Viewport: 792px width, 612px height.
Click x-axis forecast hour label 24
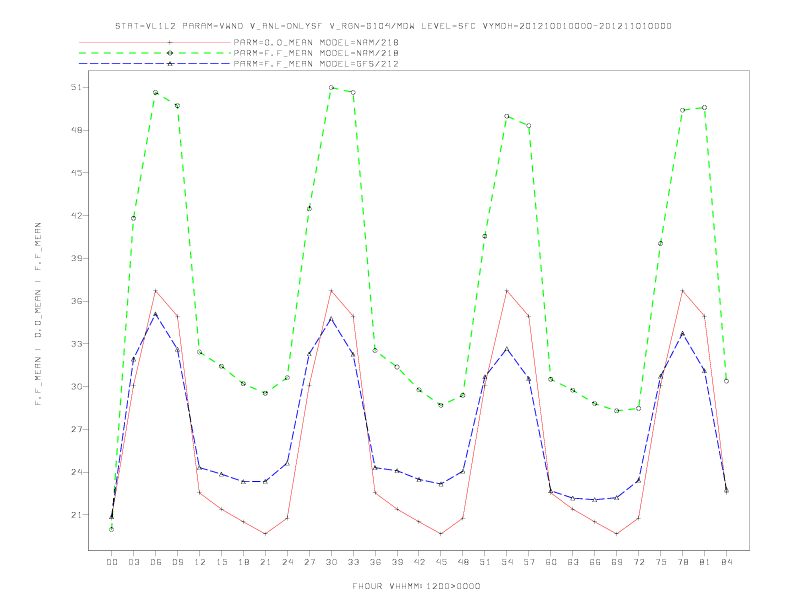[287, 562]
